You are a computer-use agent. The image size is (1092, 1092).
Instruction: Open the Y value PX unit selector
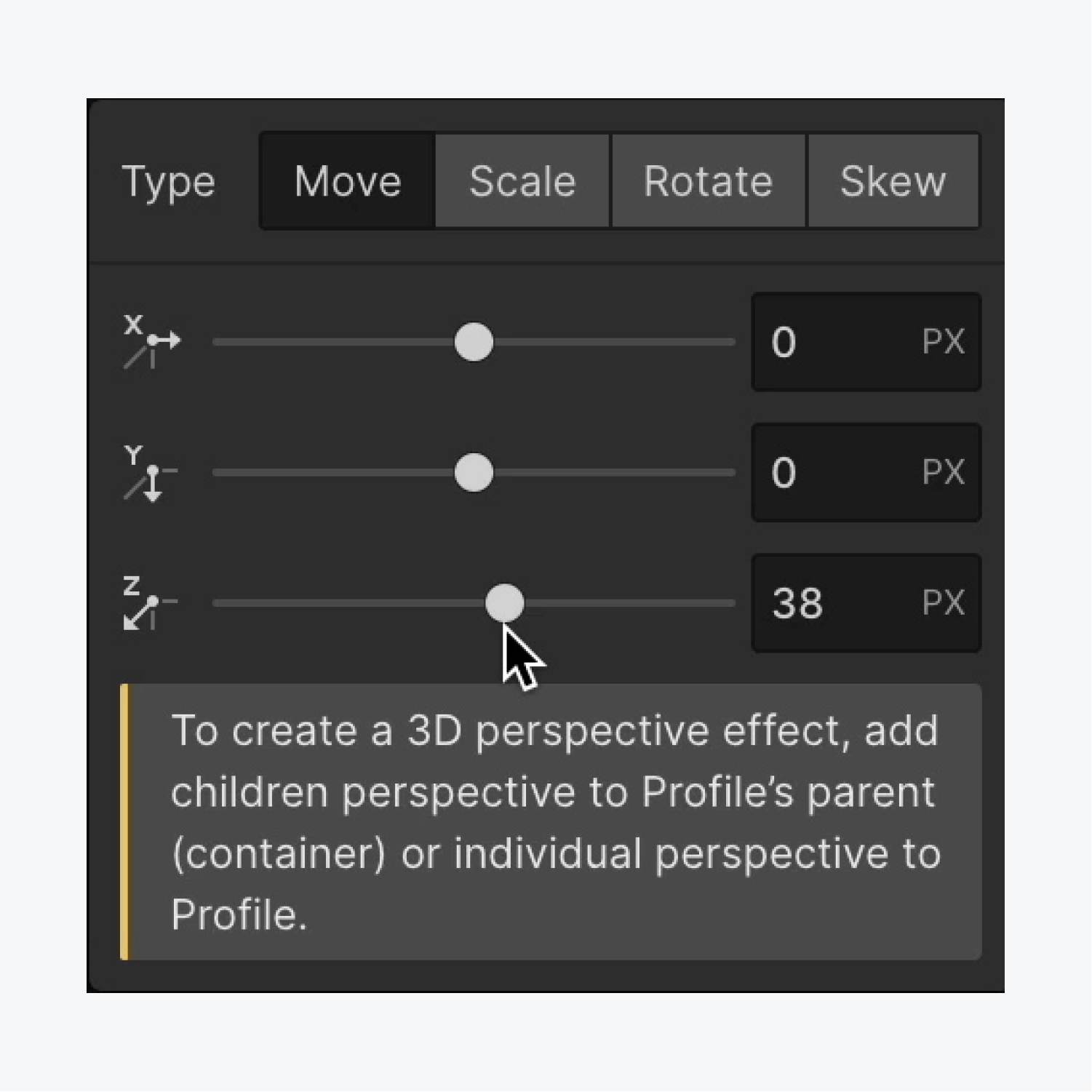point(943,473)
